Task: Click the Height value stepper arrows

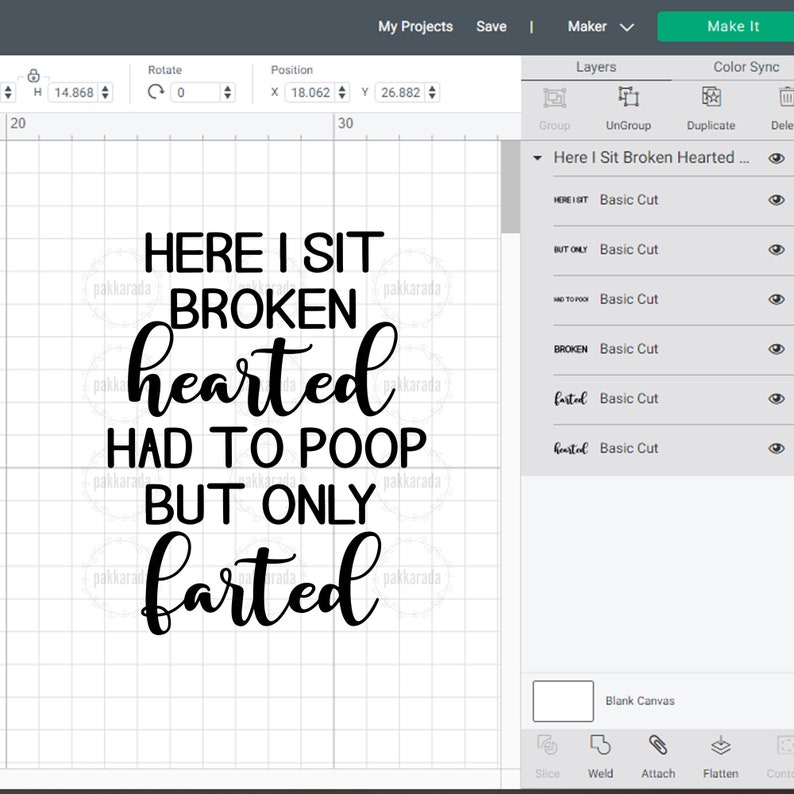Action: click(x=105, y=92)
